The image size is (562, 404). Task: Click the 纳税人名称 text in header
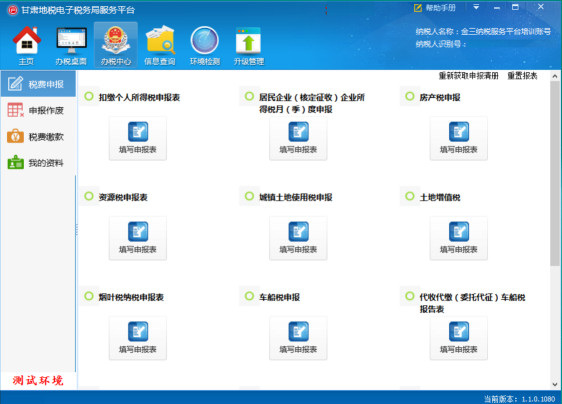[x=483, y=32]
